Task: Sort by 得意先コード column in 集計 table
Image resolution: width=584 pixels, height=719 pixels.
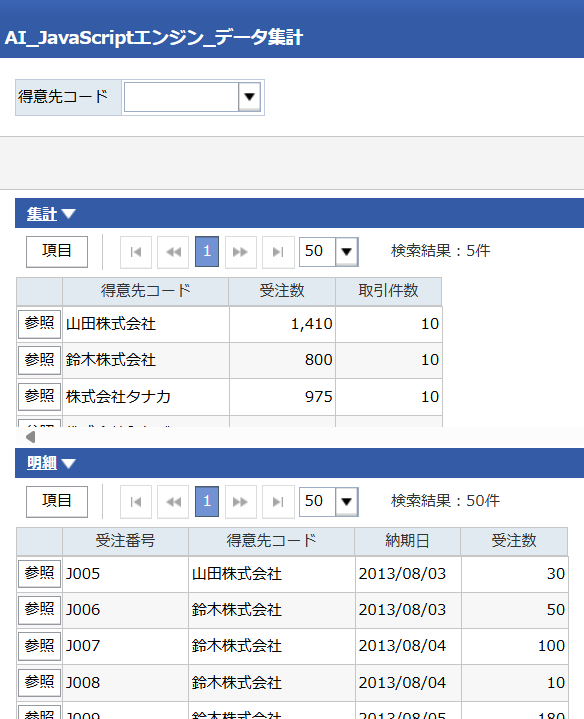Action: [145, 291]
